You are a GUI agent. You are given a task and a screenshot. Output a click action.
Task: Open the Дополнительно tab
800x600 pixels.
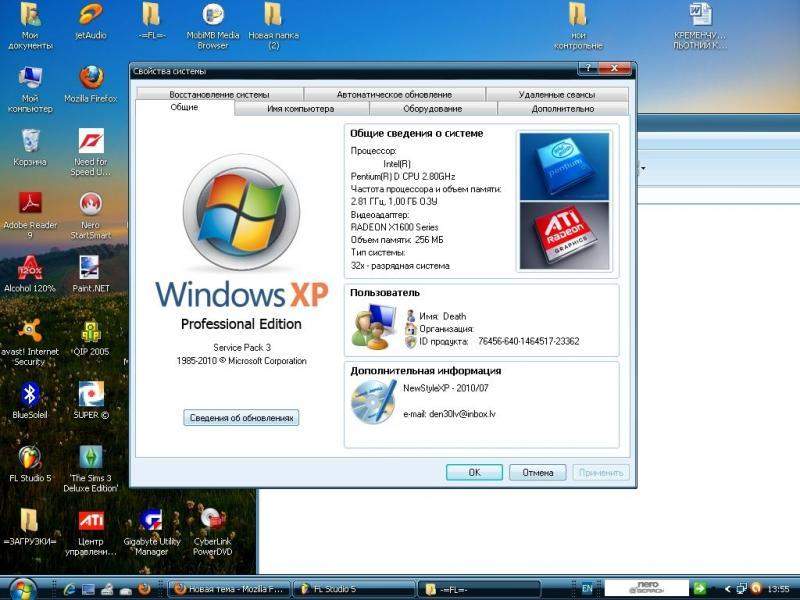[x=562, y=108]
